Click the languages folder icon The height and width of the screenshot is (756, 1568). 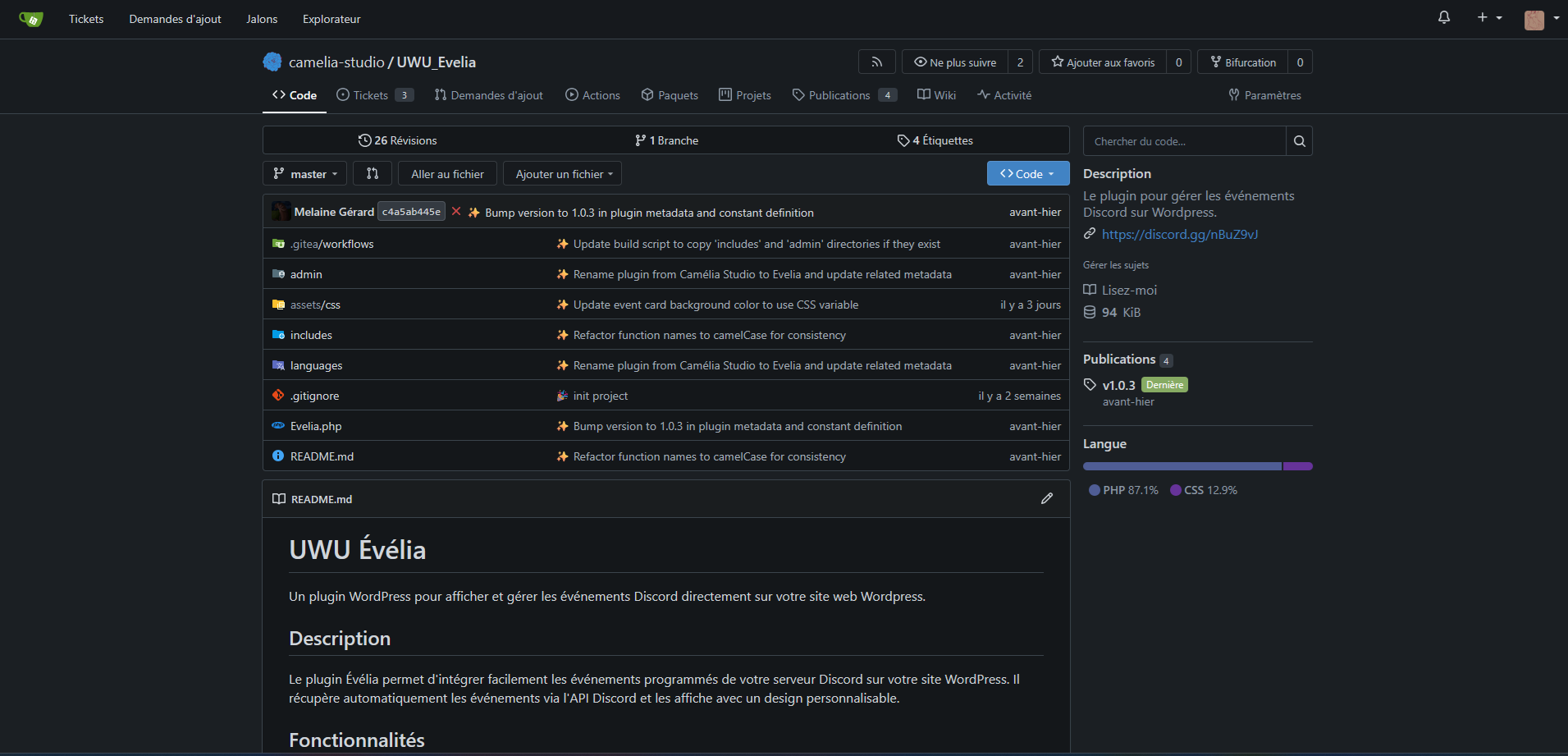pos(278,365)
